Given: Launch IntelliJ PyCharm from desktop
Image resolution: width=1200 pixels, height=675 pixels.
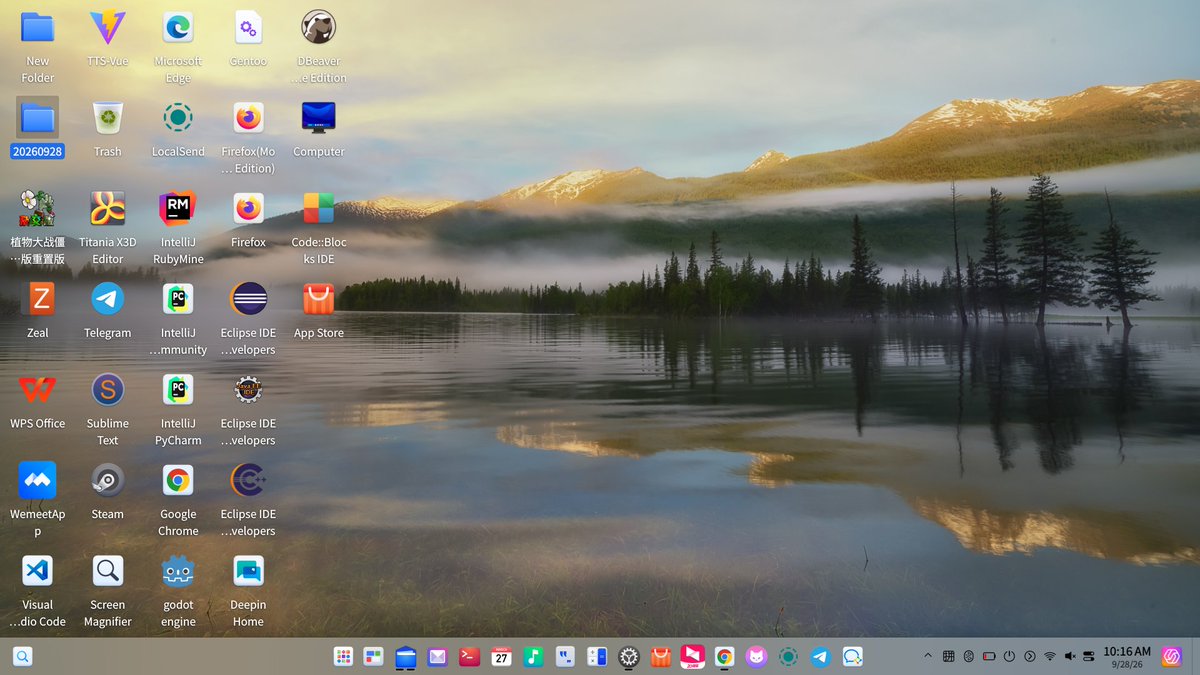Looking at the screenshot, I should (178, 390).
